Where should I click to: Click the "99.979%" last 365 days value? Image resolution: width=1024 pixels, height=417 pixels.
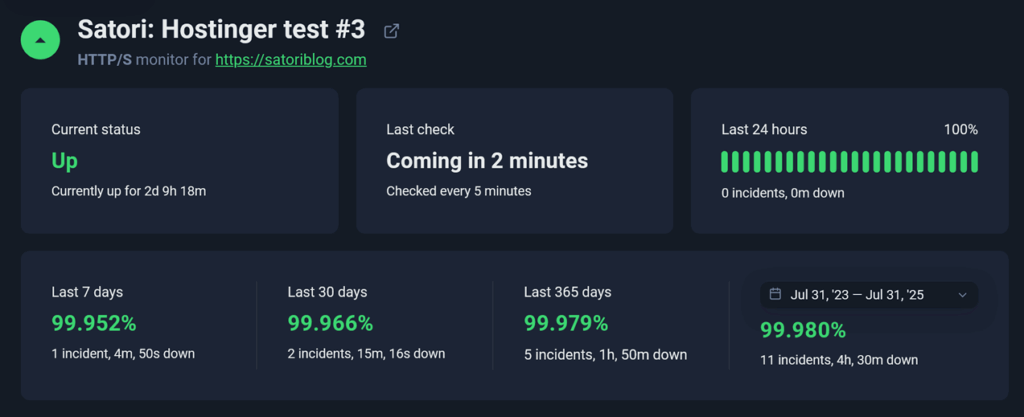[566, 323]
